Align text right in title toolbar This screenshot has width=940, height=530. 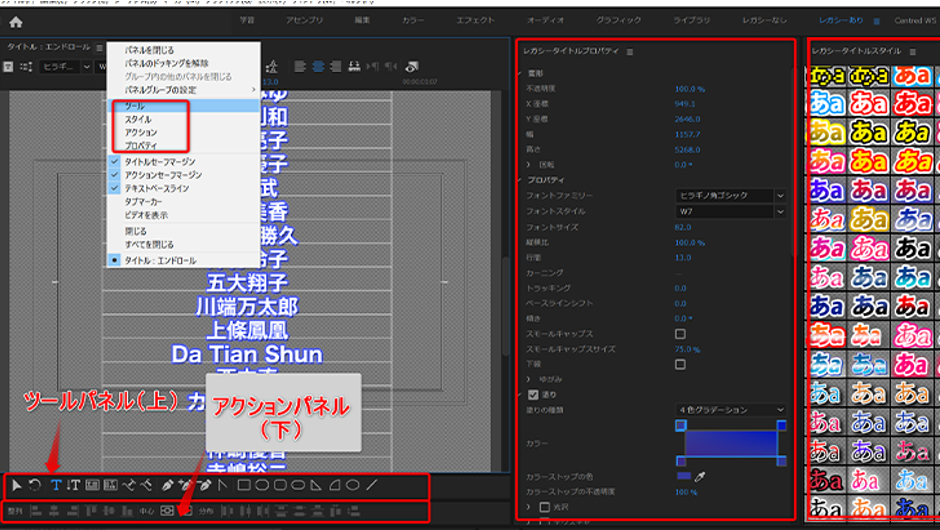pos(336,67)
